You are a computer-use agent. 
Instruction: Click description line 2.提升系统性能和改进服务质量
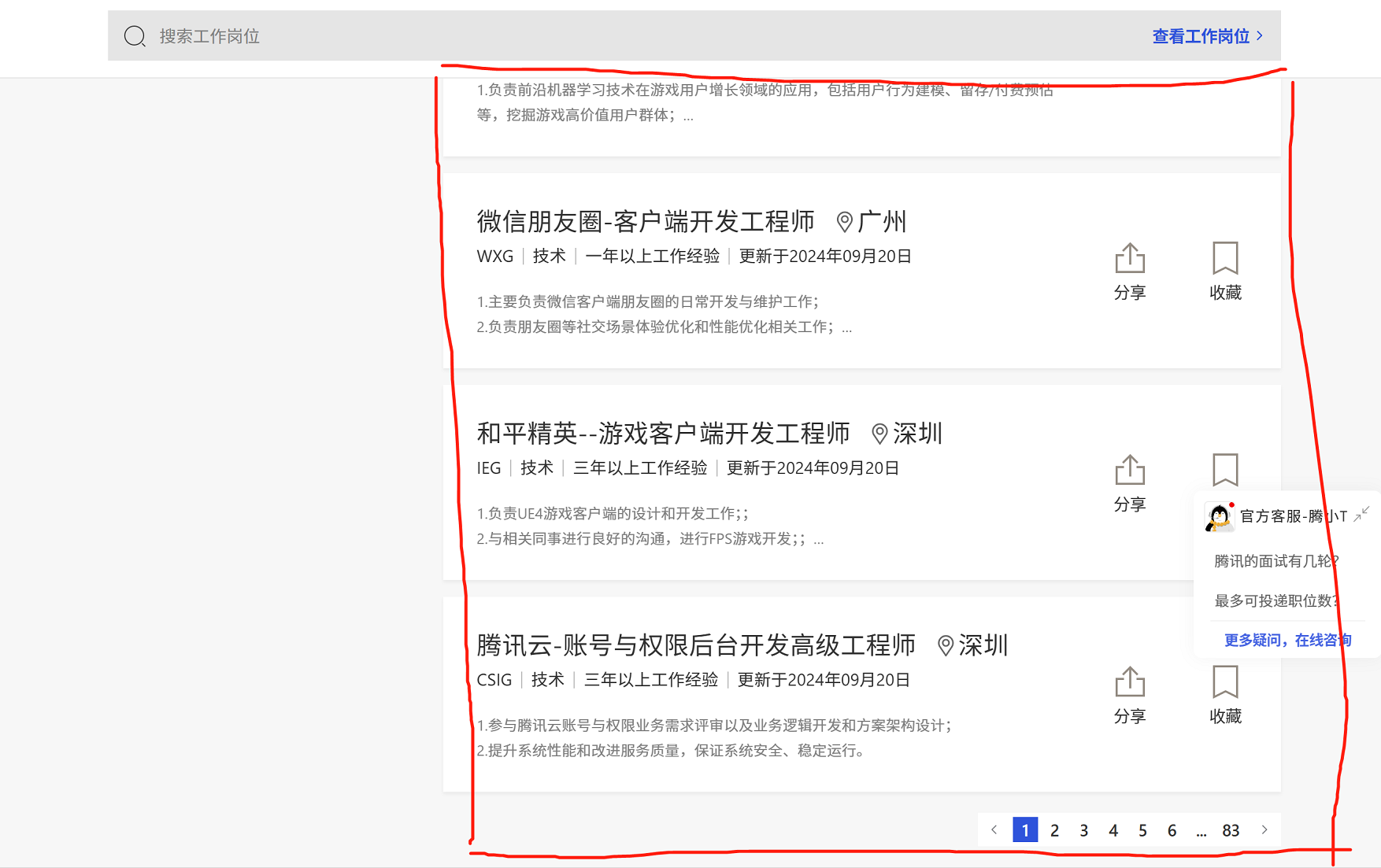pyautogui.click(x=671, y=751)
